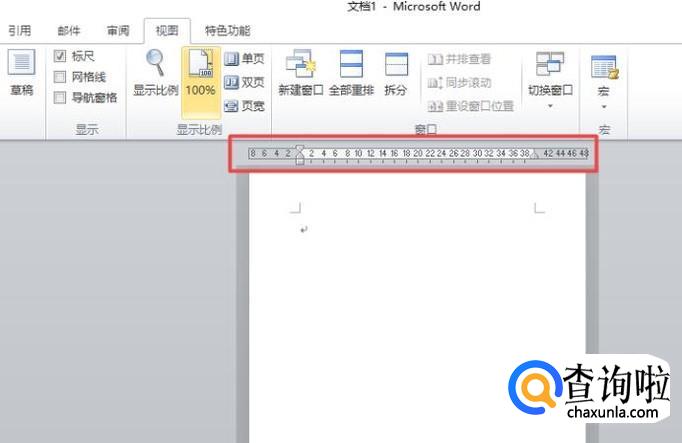Switch to Draft (草稿) view
Image resolution: width=682 pixels, height=443 pixels.
(21, 73)
